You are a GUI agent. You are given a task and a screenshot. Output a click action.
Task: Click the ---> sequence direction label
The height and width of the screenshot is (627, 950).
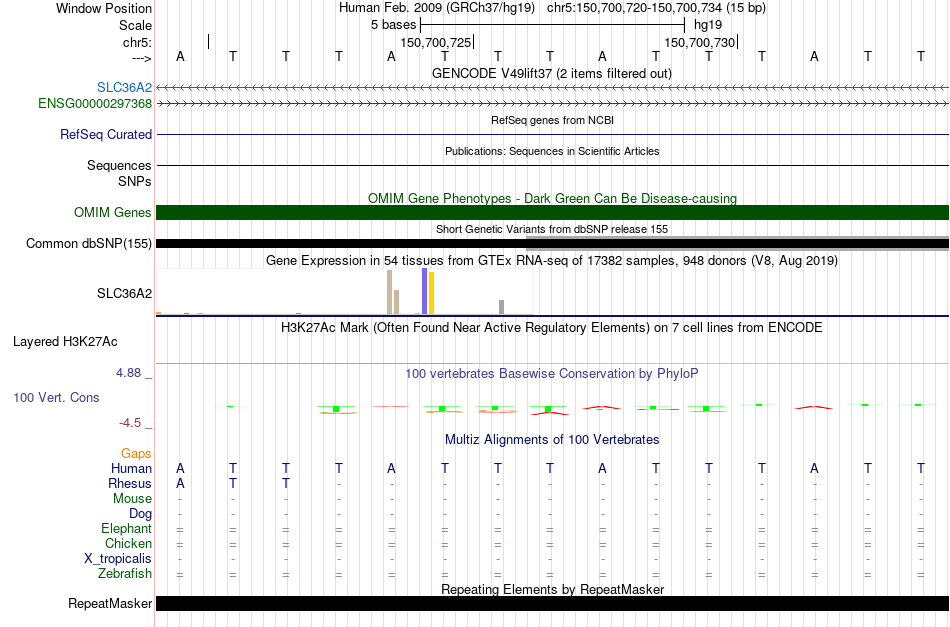point(141,58)
